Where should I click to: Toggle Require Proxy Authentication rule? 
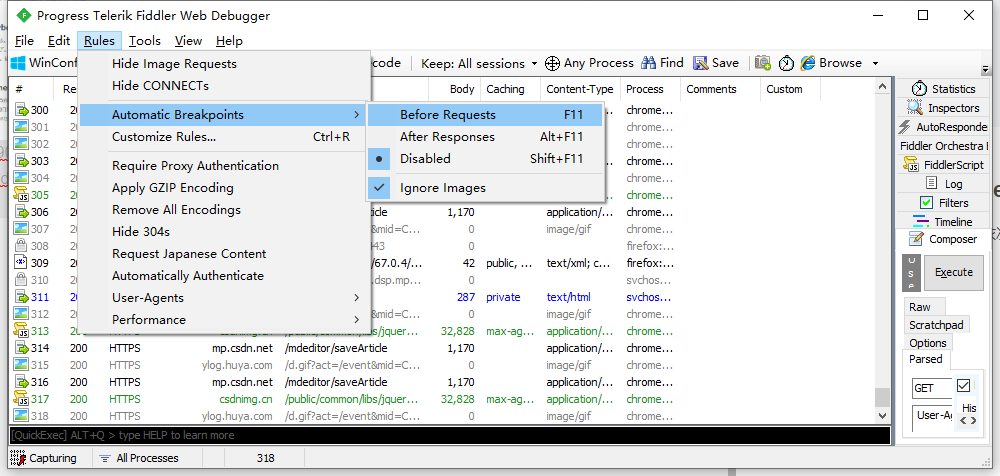(225, 166)
